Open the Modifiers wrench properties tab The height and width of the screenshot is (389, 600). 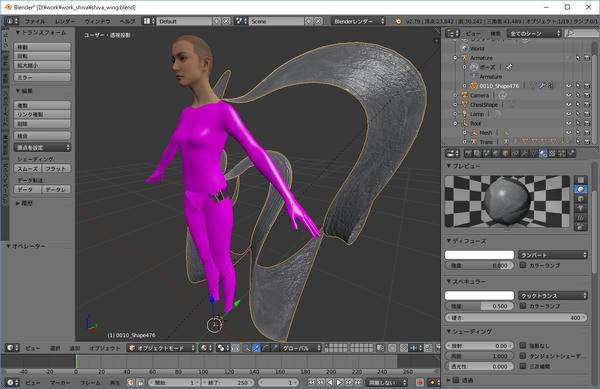(523, 153)
